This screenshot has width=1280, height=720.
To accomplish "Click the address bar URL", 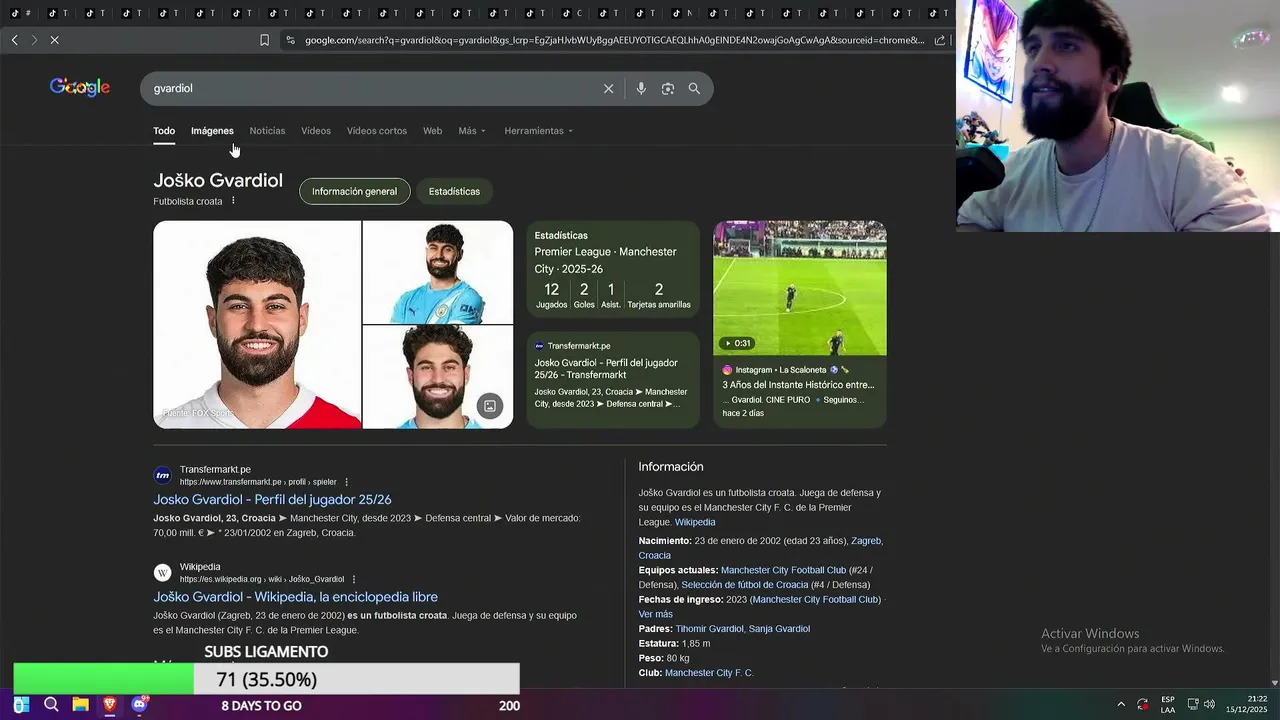I will pyautogui.click(x=614, y=40).
